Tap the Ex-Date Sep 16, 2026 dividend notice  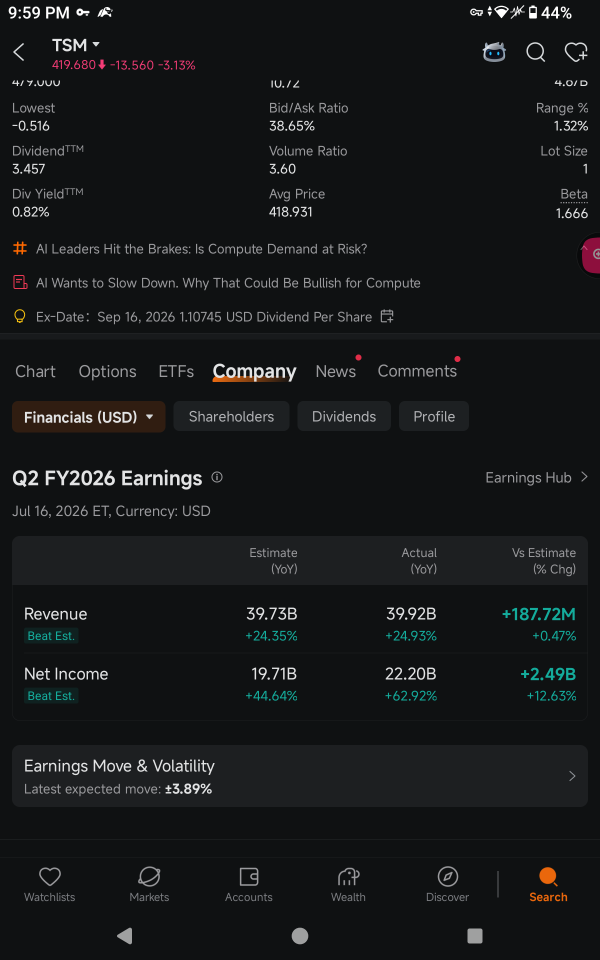coord(204,317)
